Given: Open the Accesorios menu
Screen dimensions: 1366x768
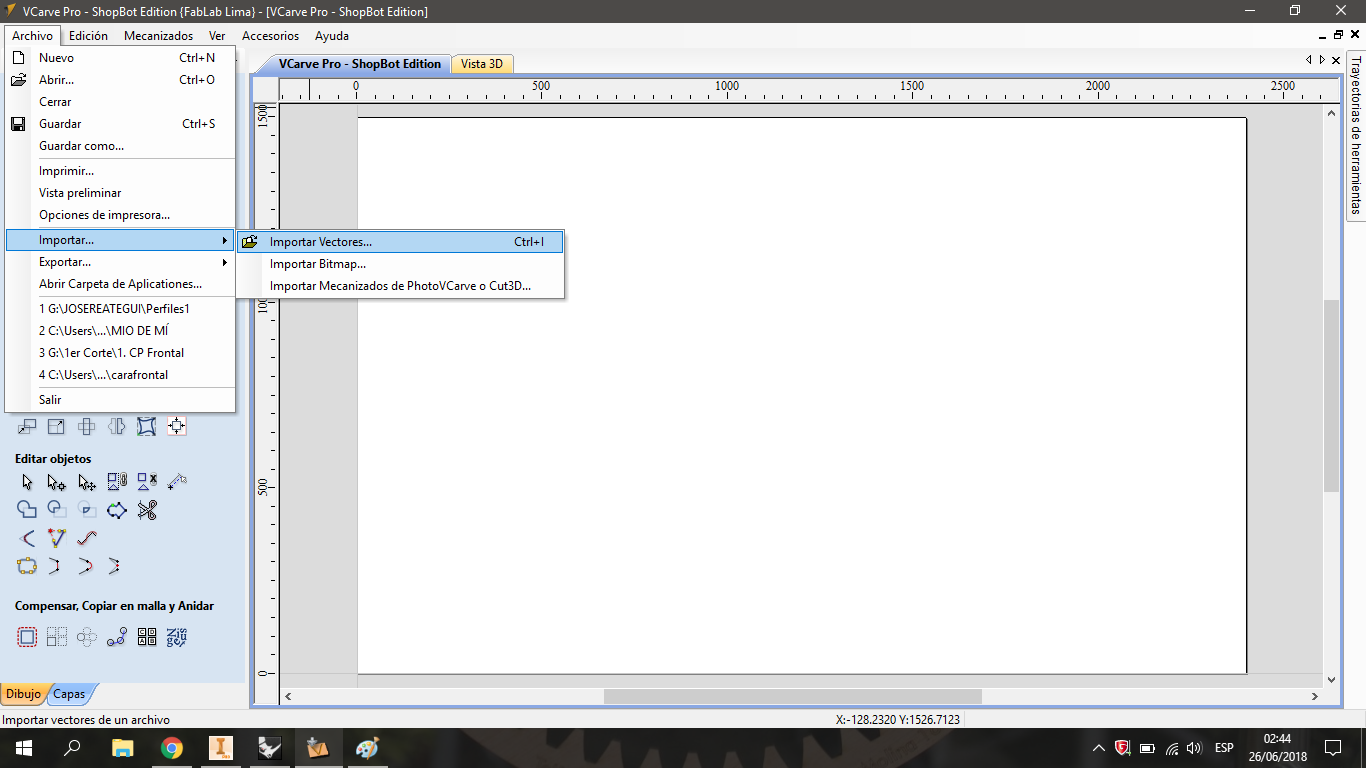Looking at the screenshot, I should tap(270, 36).
